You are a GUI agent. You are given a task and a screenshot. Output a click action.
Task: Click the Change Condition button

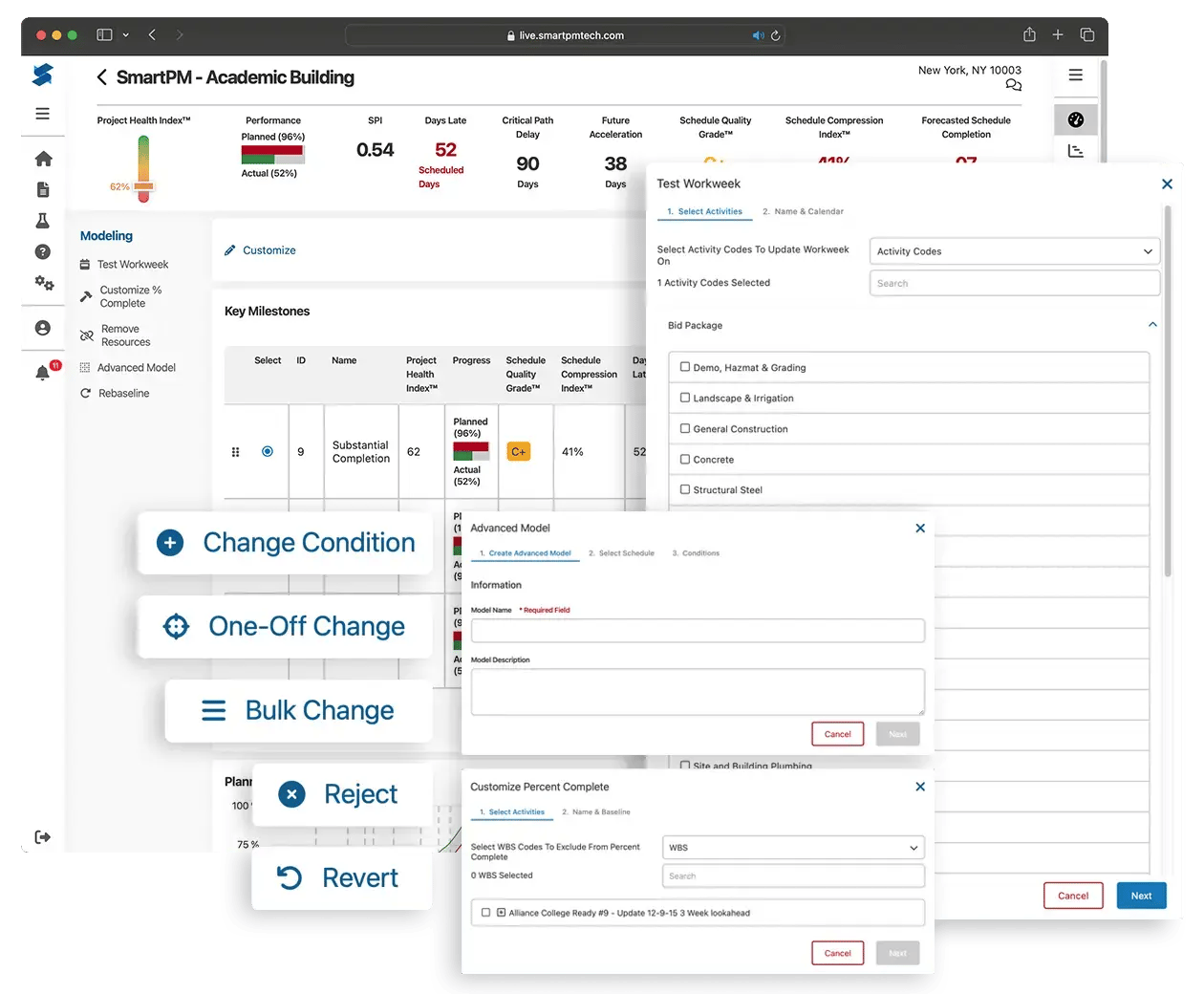[x=285, y=543]
